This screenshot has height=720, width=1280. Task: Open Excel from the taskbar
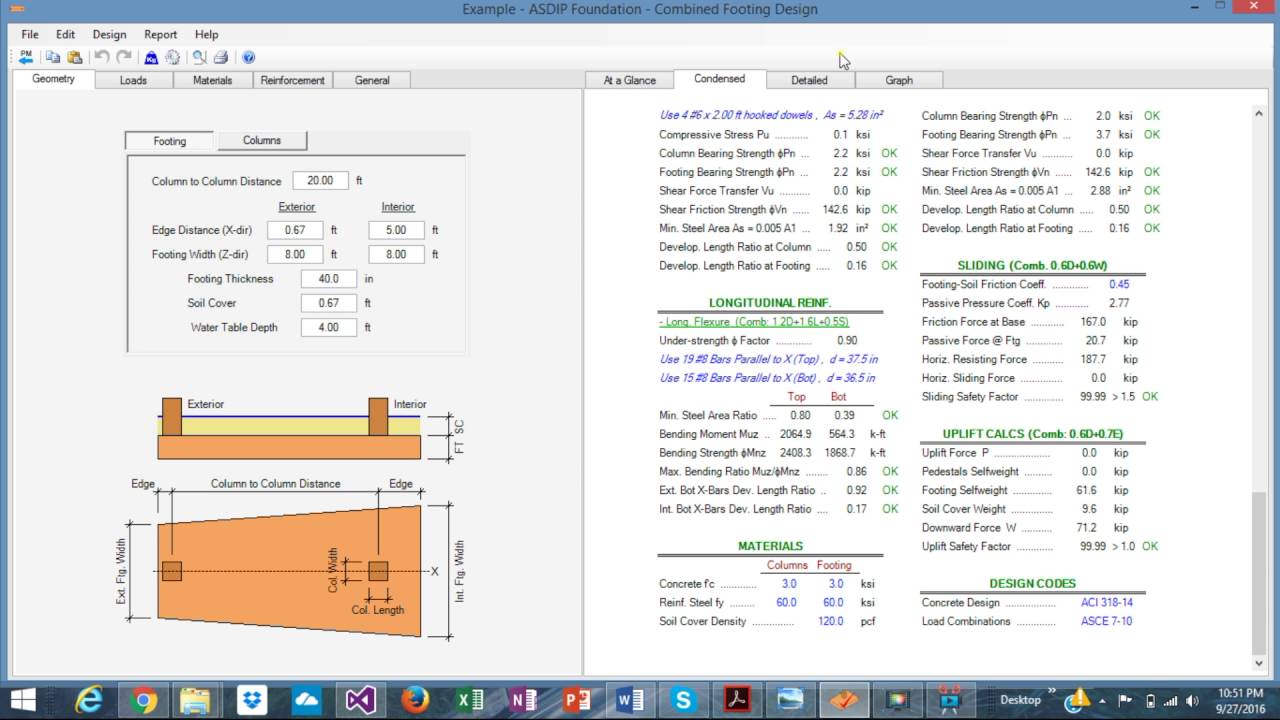[x=469, y=700]
